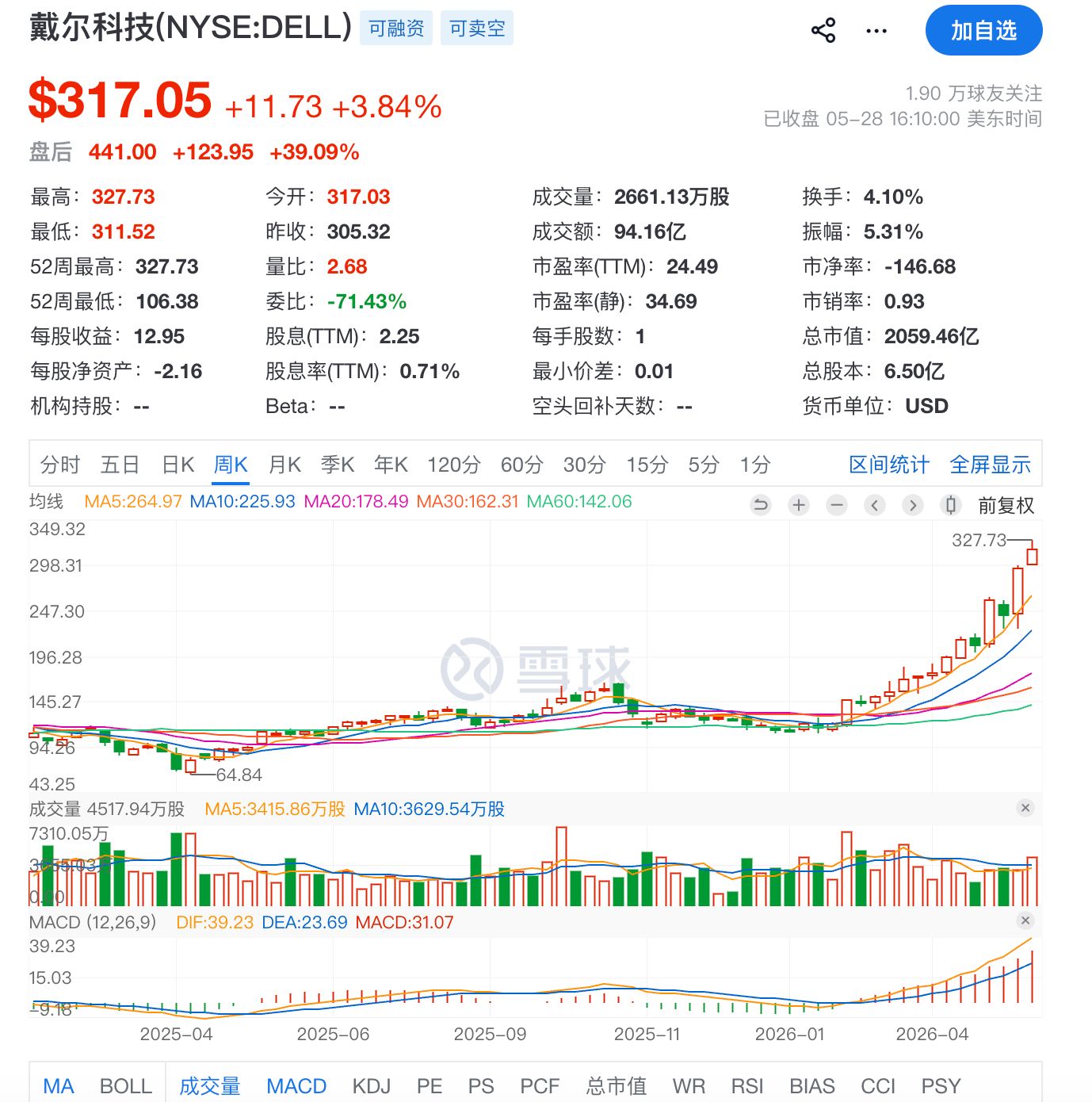Move chart left with left arrow icon
Screen dimensions: 1092x1102
point(875,505)
